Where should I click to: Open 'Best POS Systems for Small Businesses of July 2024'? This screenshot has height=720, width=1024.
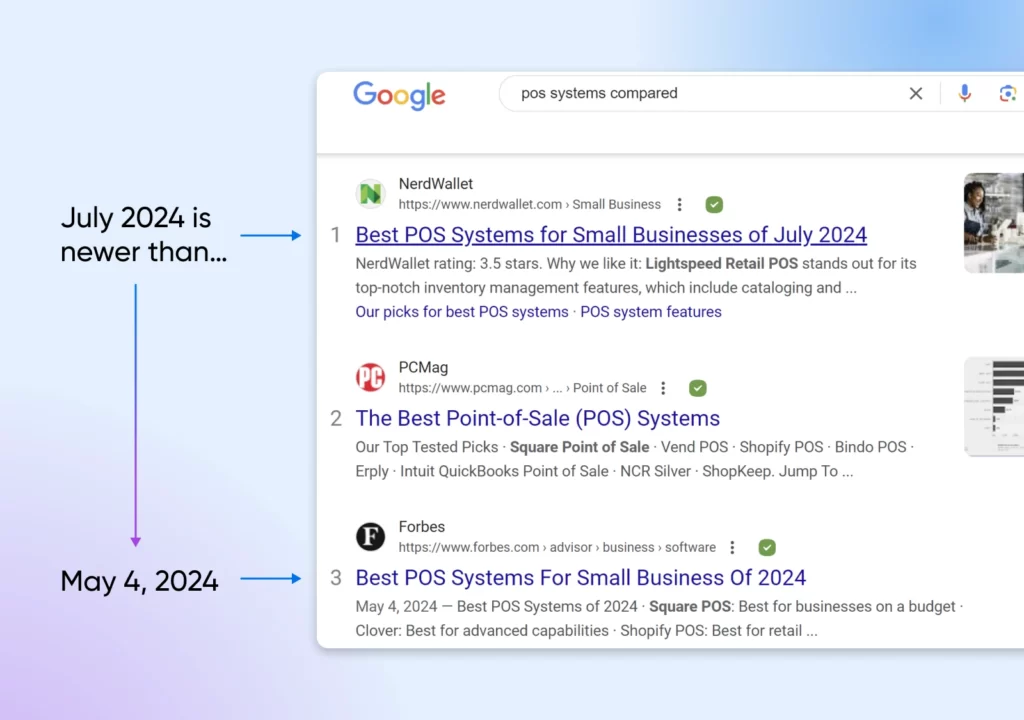click(611, 235)
